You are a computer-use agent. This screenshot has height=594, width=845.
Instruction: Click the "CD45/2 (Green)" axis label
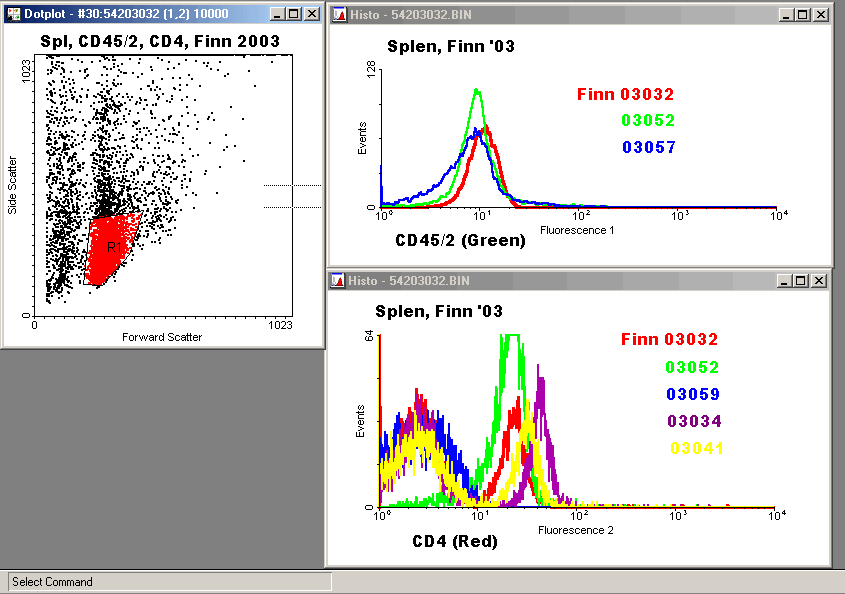point(460,241)
